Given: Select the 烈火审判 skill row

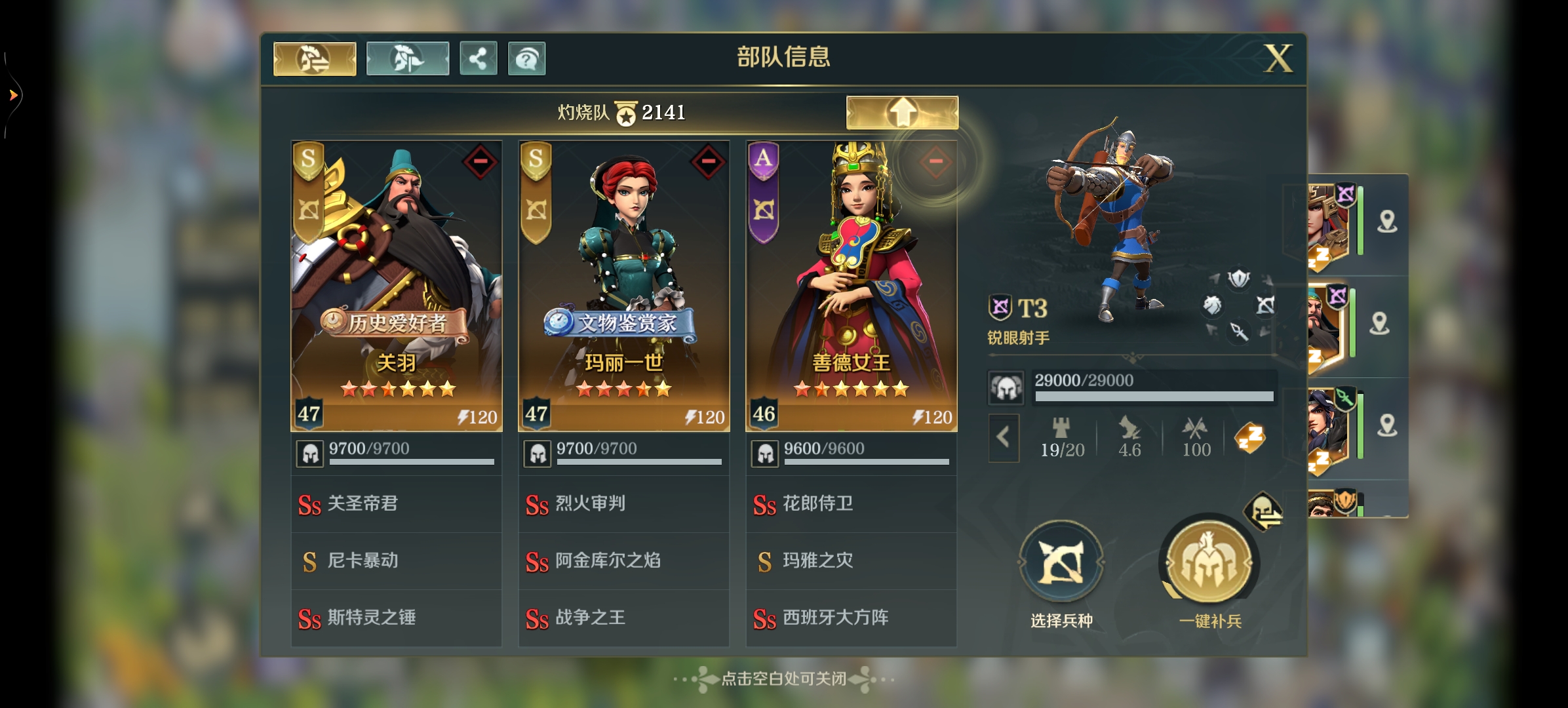Looking at the screenshot, I should [x=623, y=503].
